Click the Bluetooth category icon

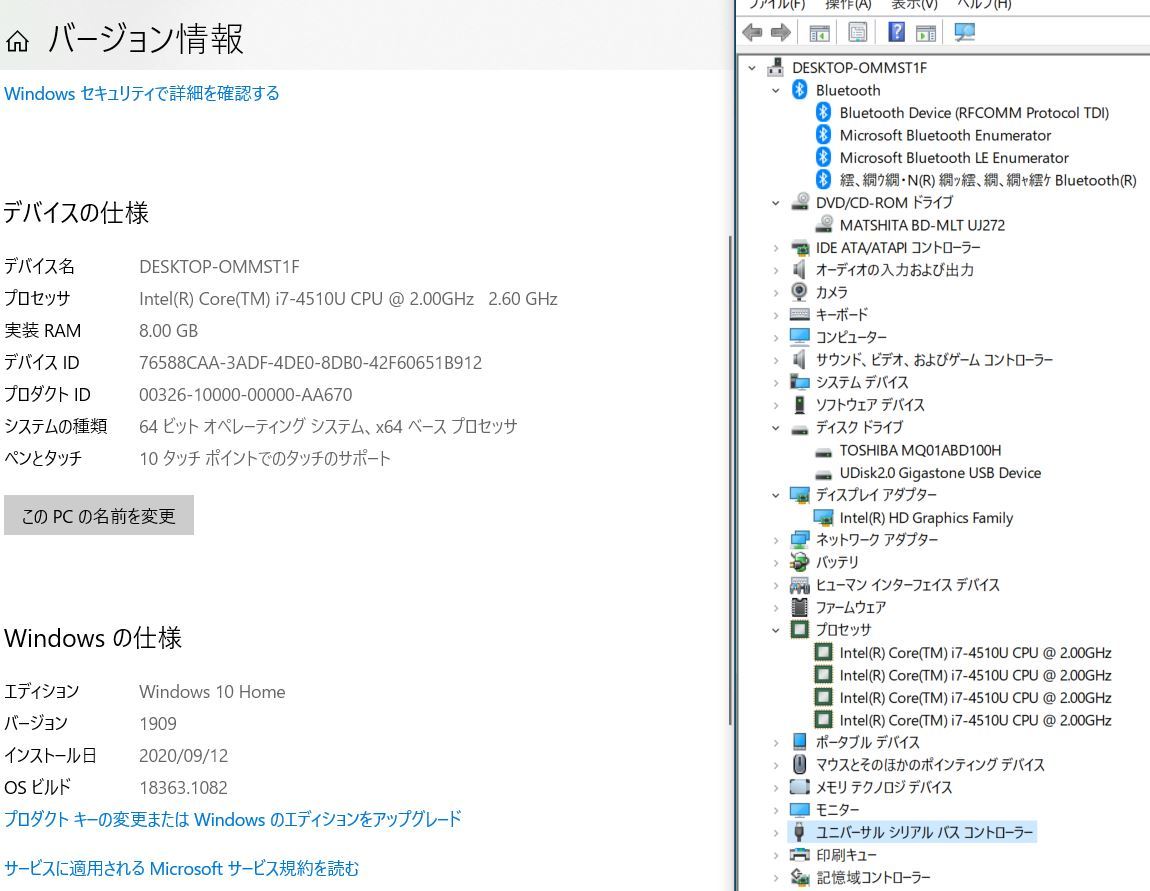tap(799, 90)
